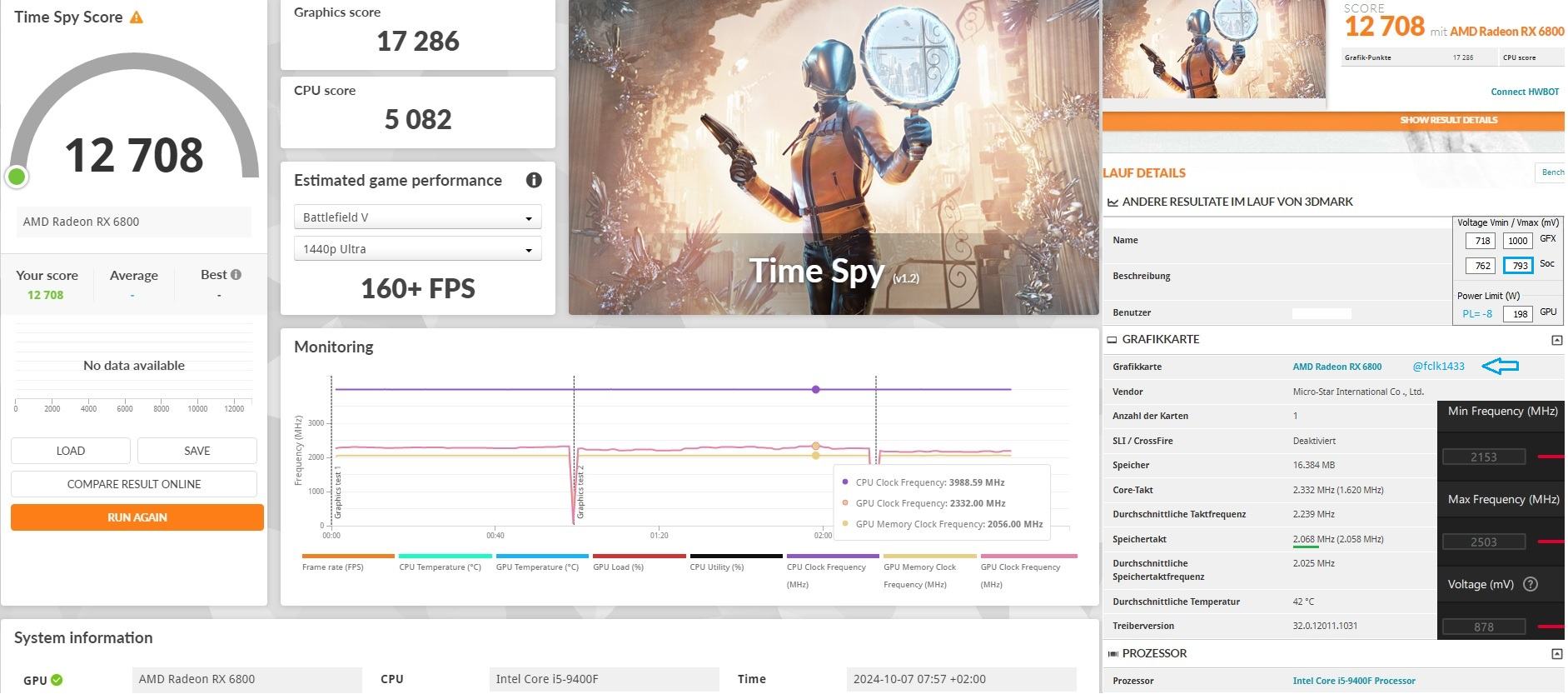Click the Speichertakt value 2.068 MHz
1568x694 pixels.
tap(1338, 539)
